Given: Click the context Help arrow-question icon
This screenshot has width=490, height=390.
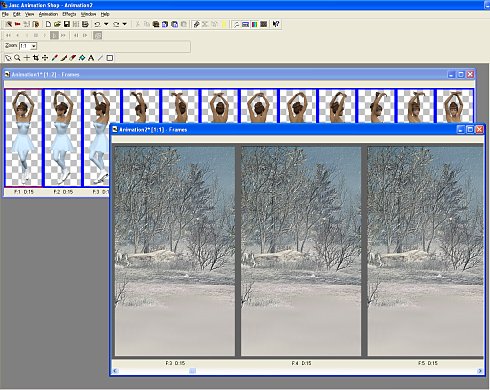Looking at the screenshot, I should (276, 24).
